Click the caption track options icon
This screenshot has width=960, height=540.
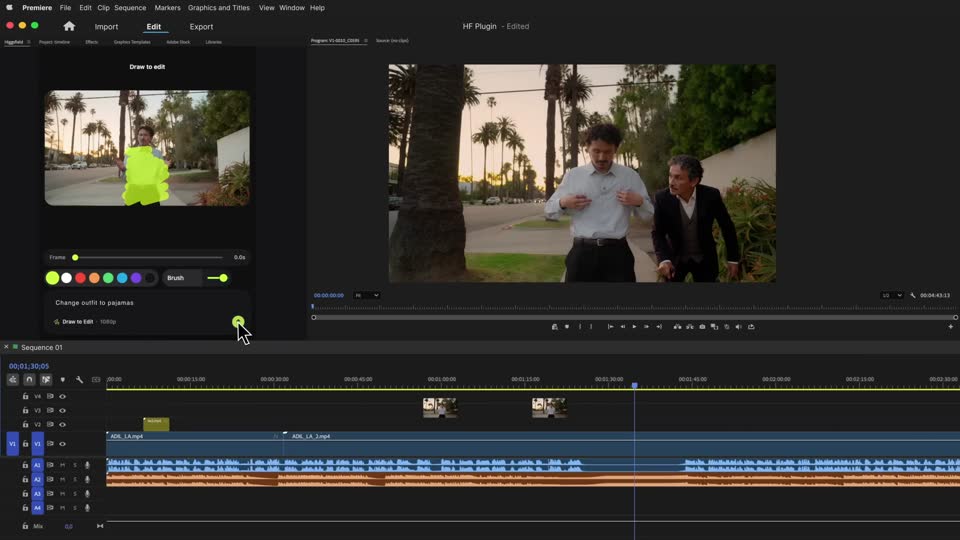pos(96,380)
